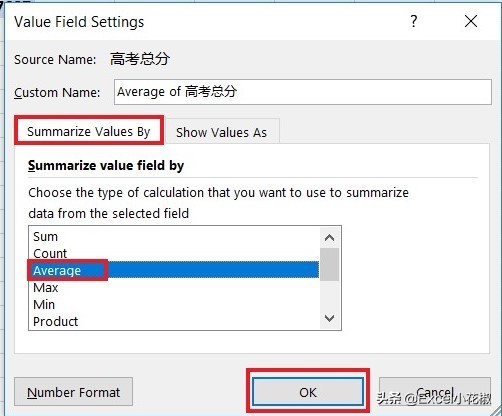
Task: Click the list scroll down arrow
Action: coord(329,318)
